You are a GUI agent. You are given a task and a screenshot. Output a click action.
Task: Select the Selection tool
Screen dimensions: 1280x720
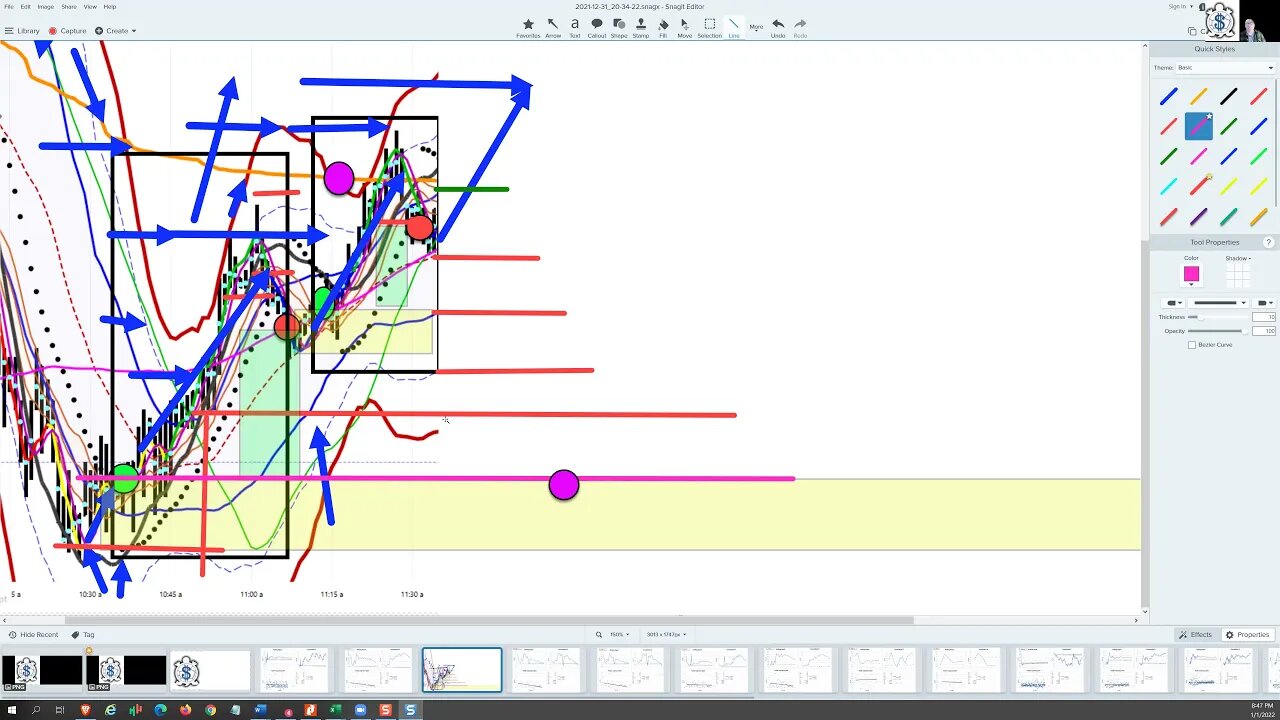click(x=710, y=28)
